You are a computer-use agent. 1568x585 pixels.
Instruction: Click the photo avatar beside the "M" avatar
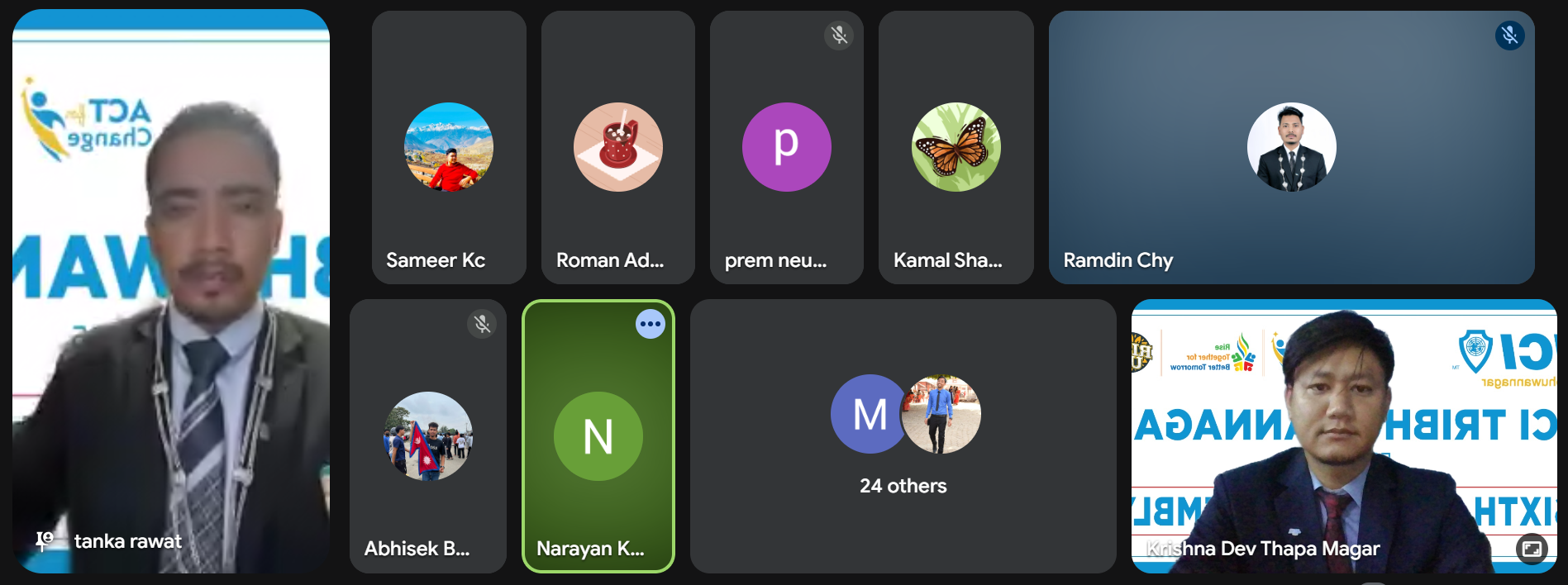[x=941, y=414]
